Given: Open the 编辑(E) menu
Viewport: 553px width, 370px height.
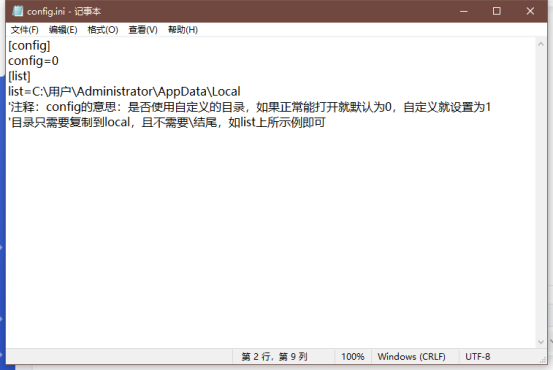Looking at the screenshot, I should (63, 30).
